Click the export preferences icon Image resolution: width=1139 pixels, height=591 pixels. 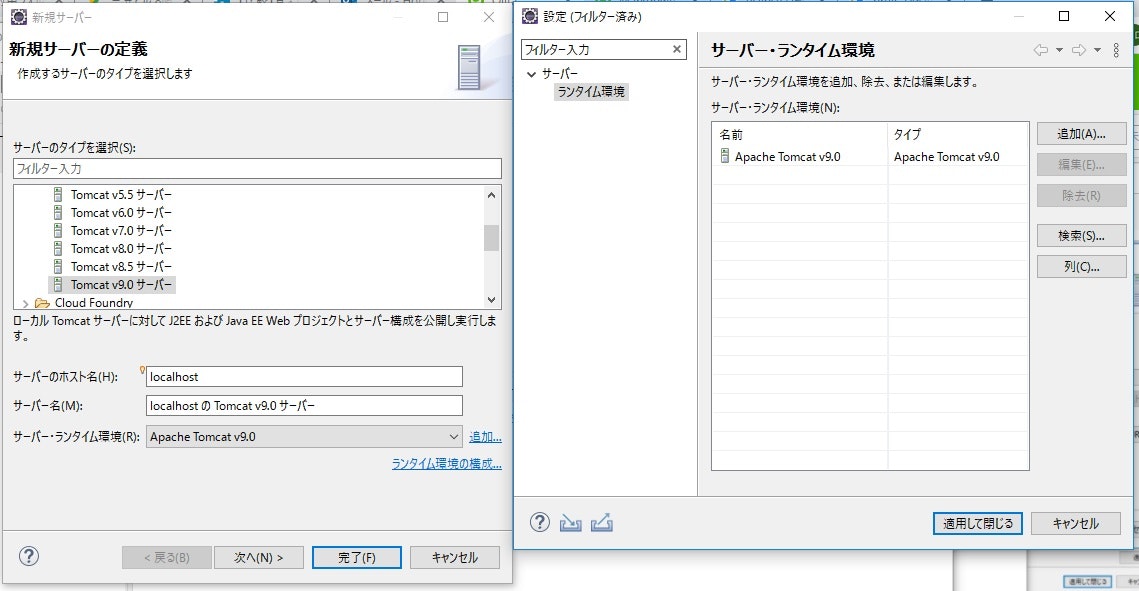pos(601,522)
